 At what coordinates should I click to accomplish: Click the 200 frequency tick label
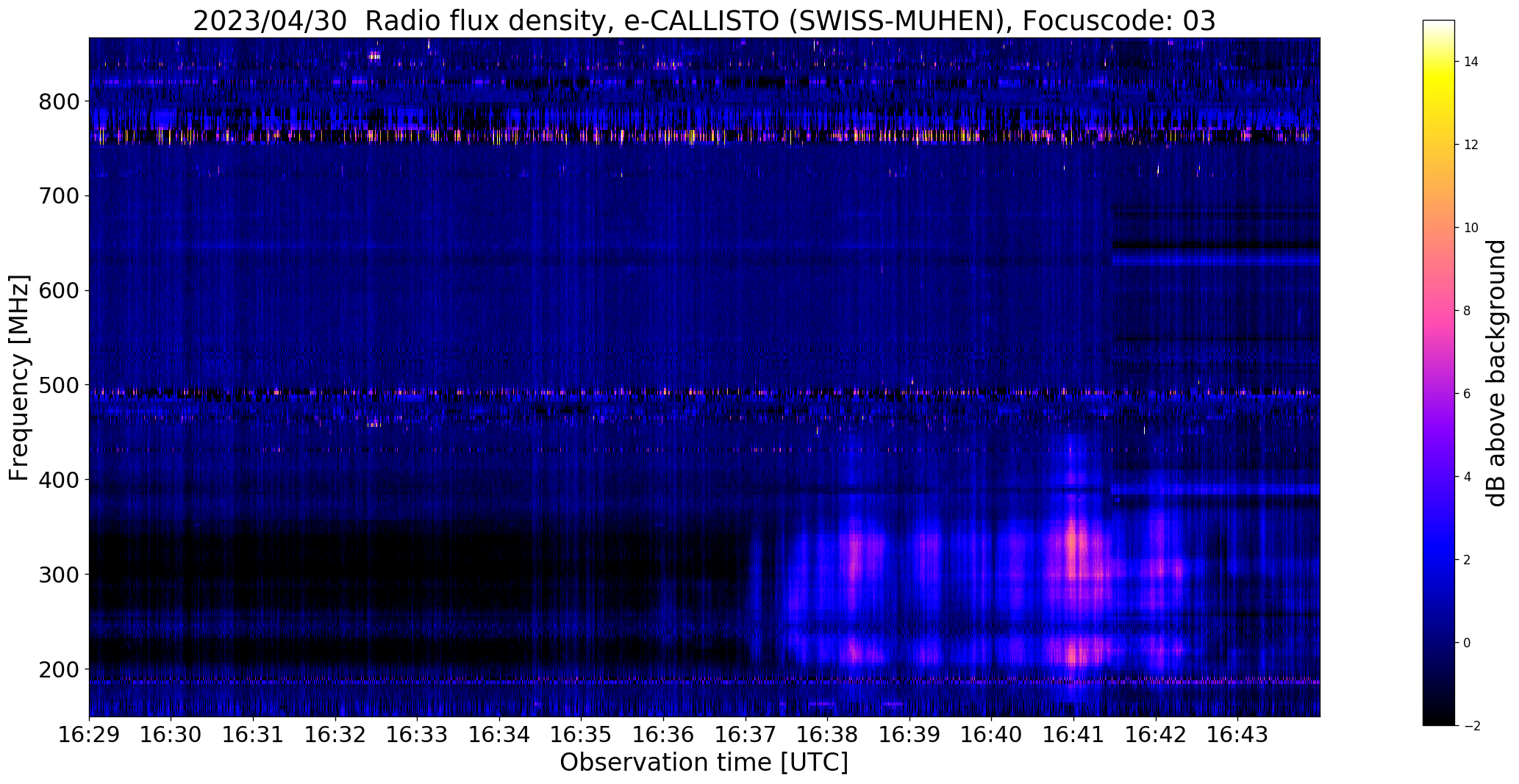[59, 669]
